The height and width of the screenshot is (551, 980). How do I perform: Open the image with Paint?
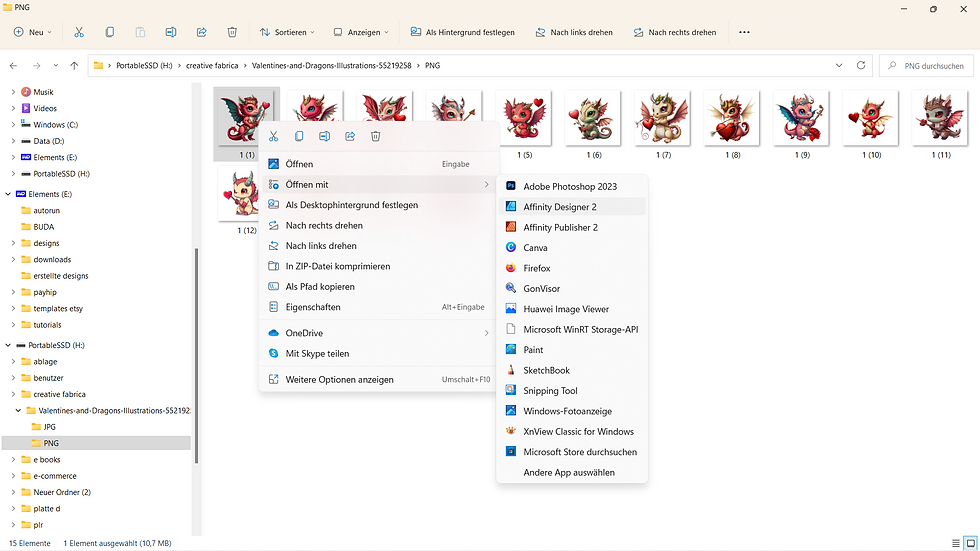[x=572, y=350]
